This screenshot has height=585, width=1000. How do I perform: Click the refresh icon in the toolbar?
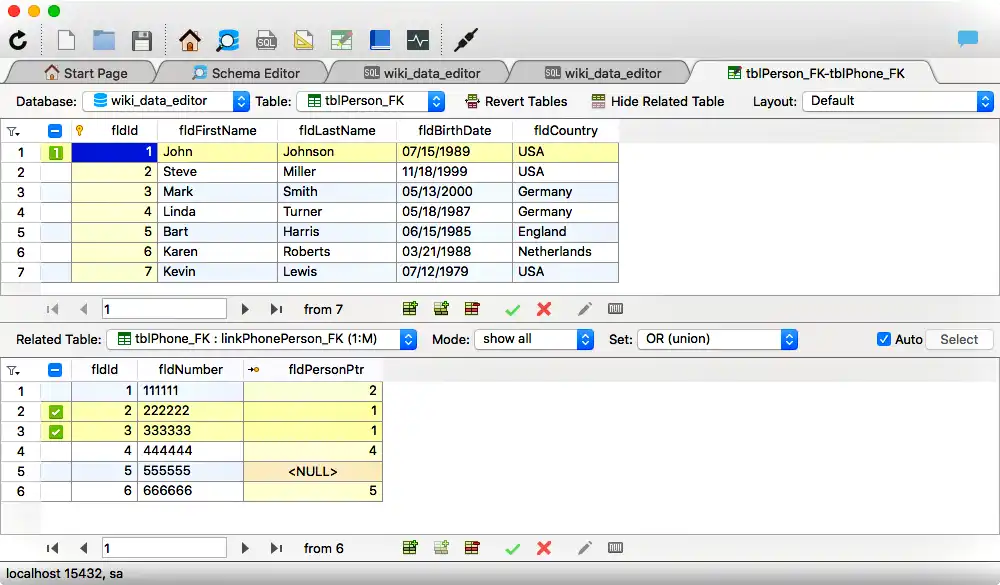(18, 40)
